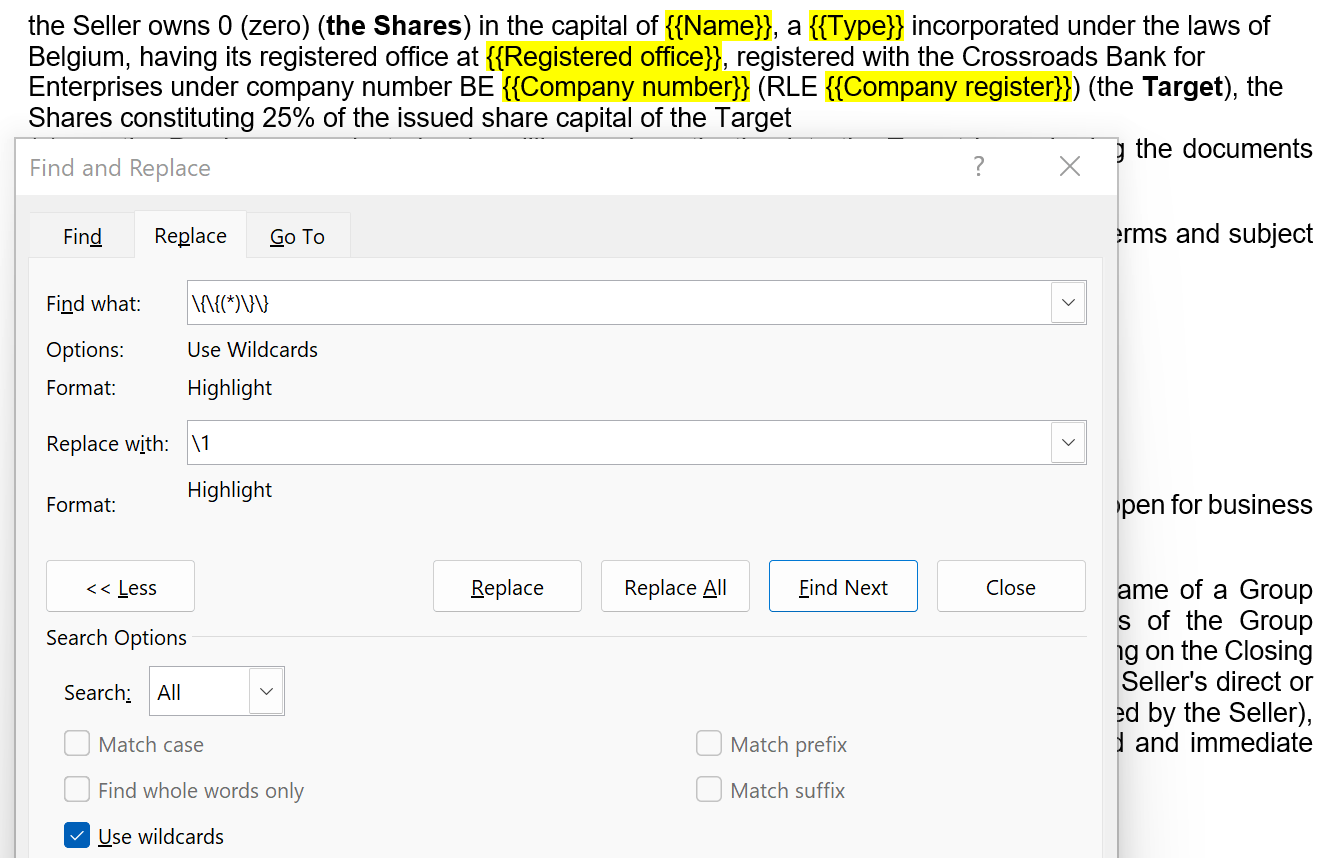
Task: Click the Help question mark icon
Action: [978, 167]
